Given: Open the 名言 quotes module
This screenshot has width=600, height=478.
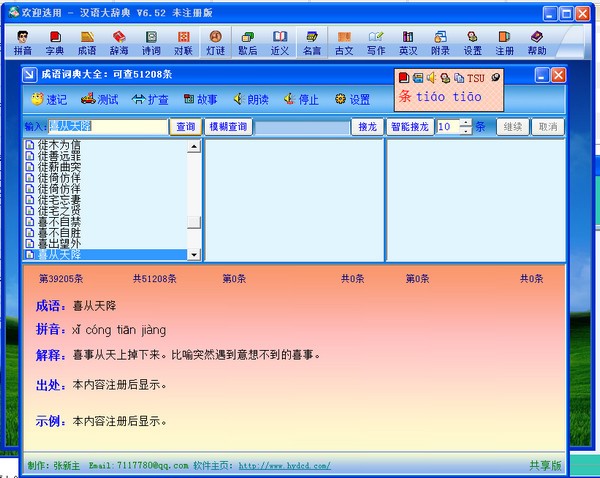Looking at the screenshot, I should (312, 43).
